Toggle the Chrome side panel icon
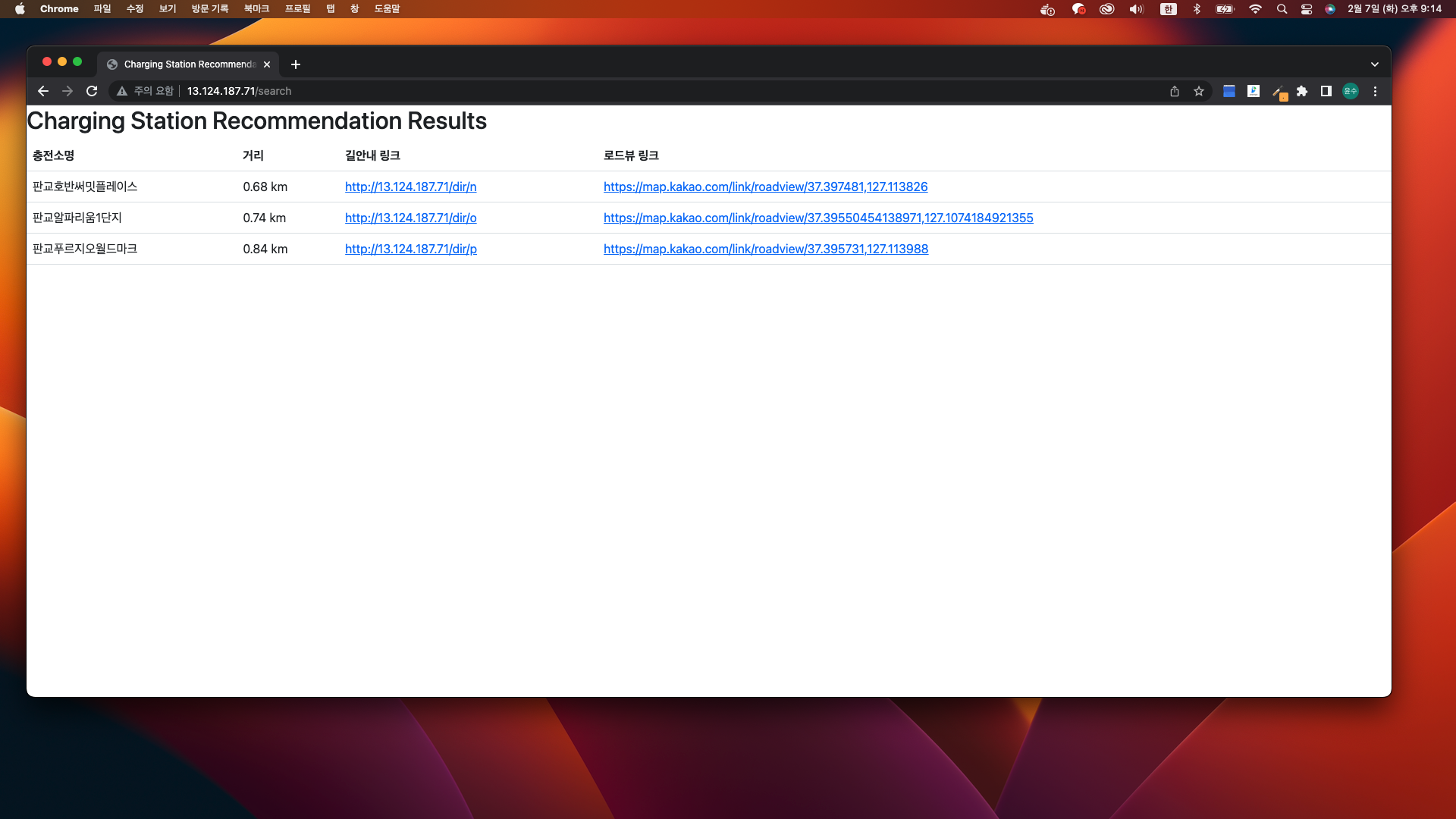 (x=1326, y=91)
